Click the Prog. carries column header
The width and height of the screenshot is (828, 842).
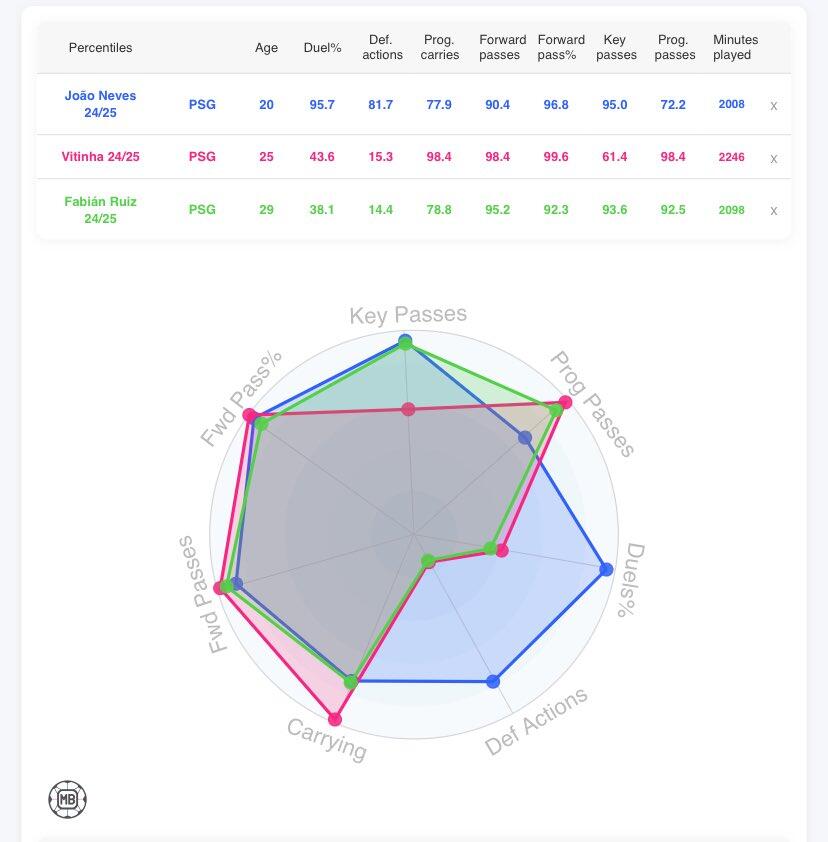click(440, 47)
